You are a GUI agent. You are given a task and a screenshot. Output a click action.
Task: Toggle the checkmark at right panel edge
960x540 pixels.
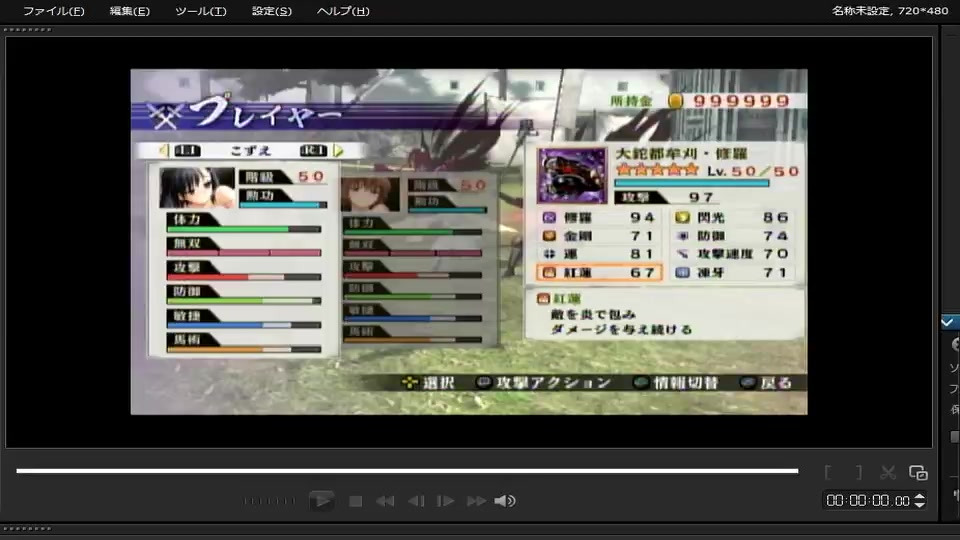[x=948, y=322]
